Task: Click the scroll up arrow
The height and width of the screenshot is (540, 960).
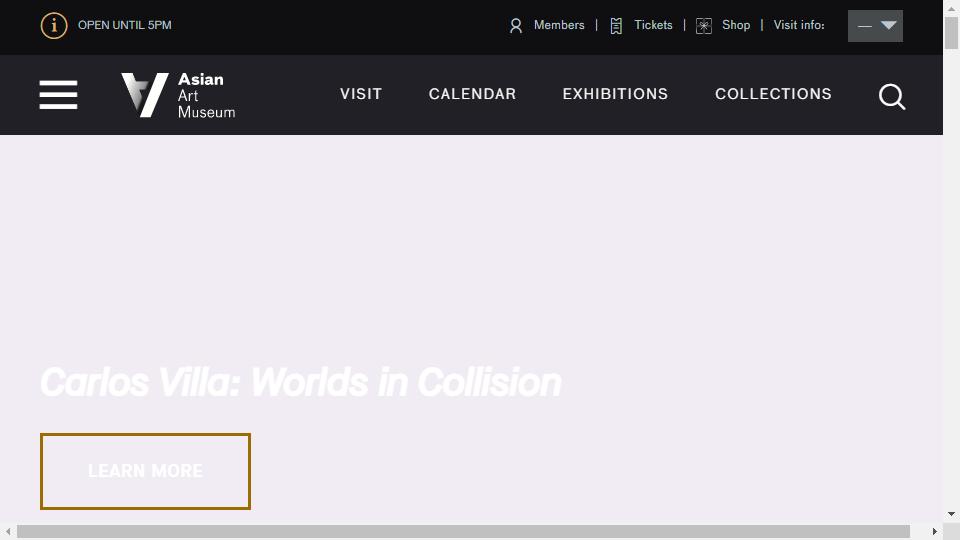Action: (951, 9)
